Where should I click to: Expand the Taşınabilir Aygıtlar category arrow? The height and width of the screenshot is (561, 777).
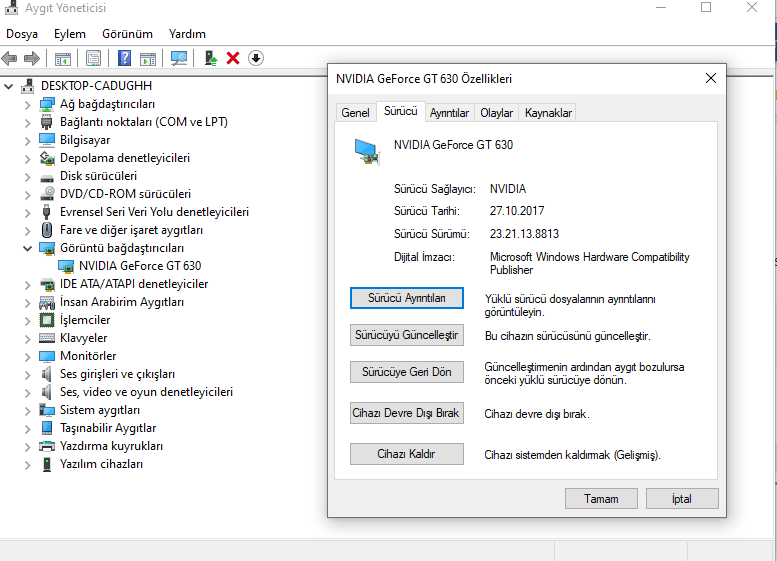[27, 428]
